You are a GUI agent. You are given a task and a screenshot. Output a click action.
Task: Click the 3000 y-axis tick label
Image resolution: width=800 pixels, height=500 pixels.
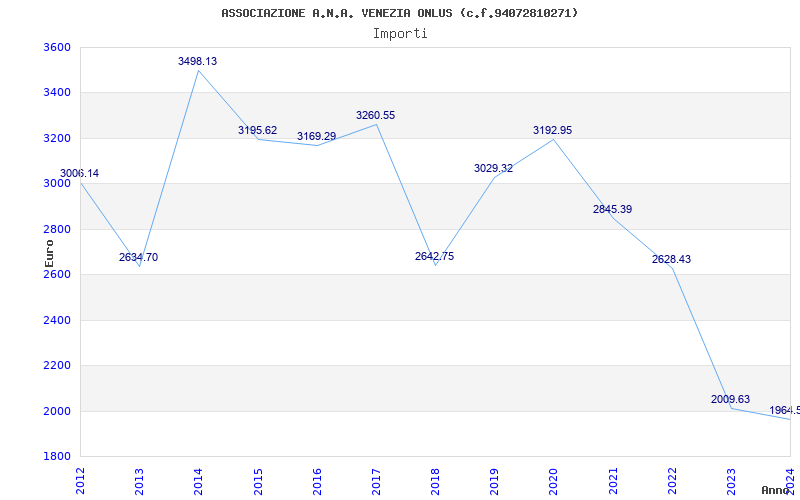pos(57,184)
